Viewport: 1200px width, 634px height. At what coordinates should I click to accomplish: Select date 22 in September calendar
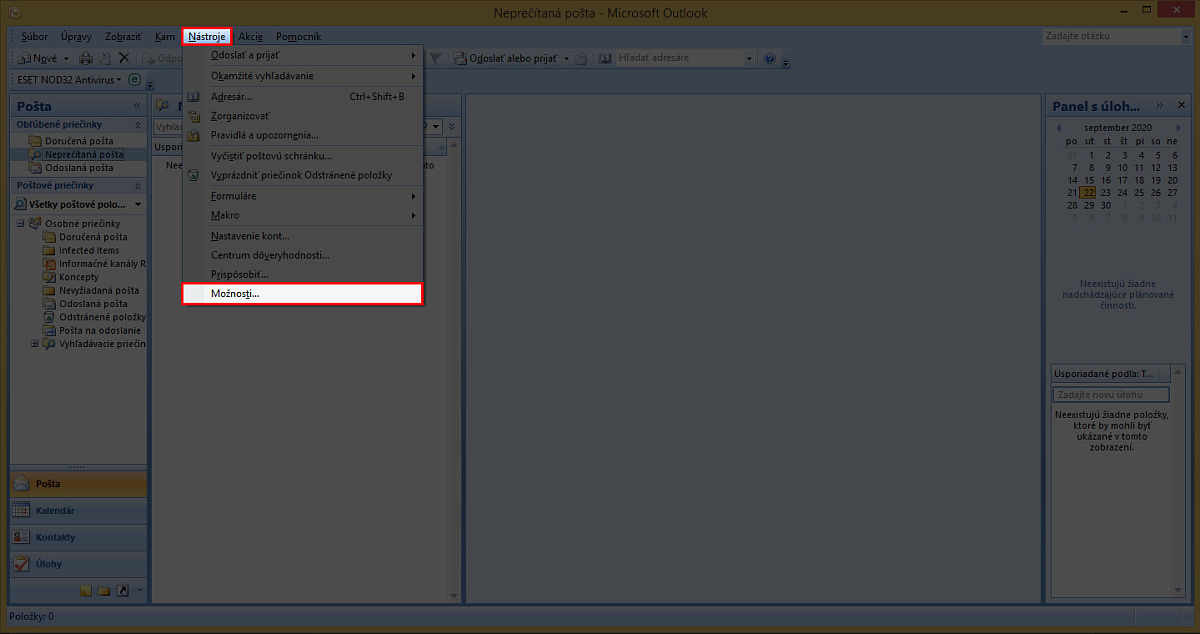click(x=1088, y=192)
